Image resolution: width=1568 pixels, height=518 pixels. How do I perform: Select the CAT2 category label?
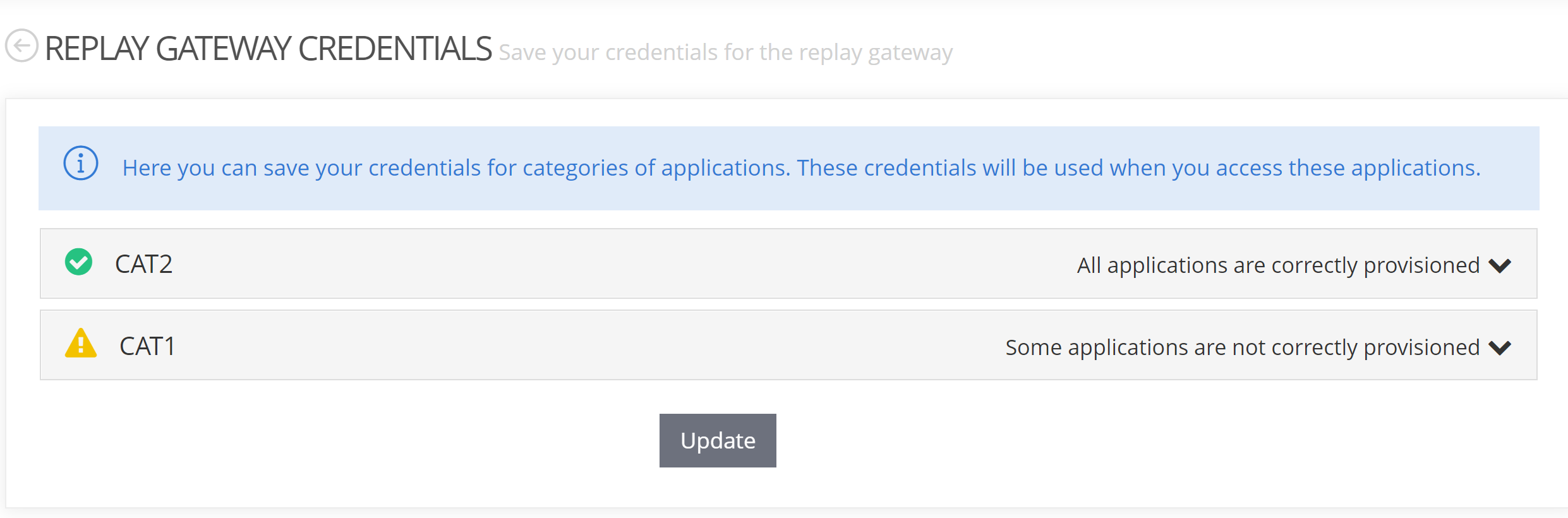(143, 264)
